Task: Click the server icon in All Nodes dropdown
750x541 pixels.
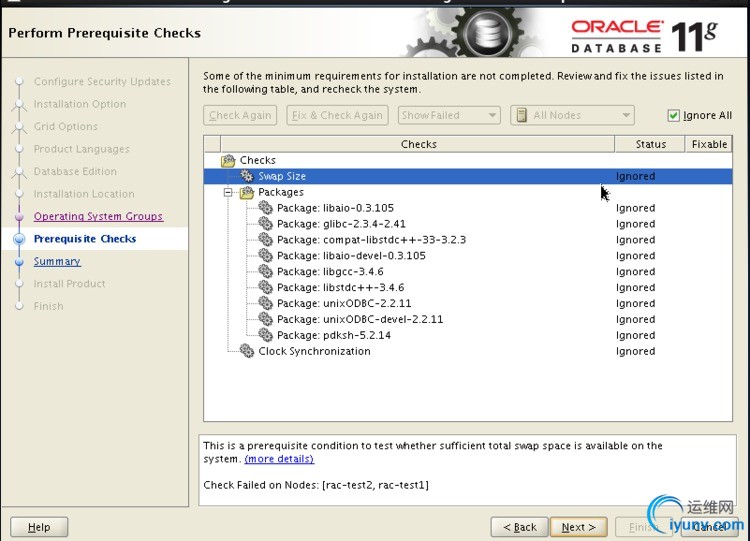Action: (x=522, y=115)
